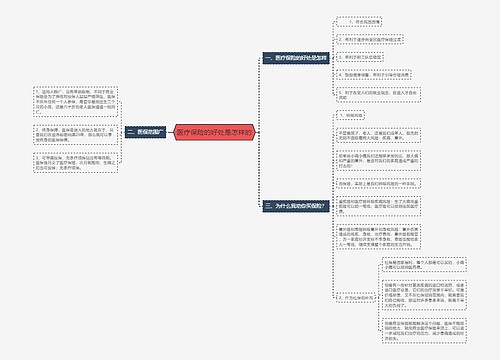Click leaf node 2 about 医疗保障 under branch 一

(x=370, y=40)
